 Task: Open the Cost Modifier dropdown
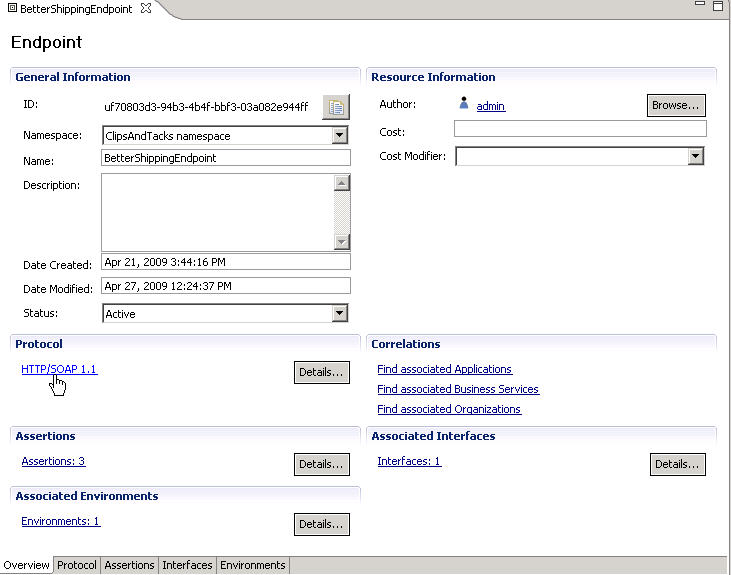pos(696,156)
